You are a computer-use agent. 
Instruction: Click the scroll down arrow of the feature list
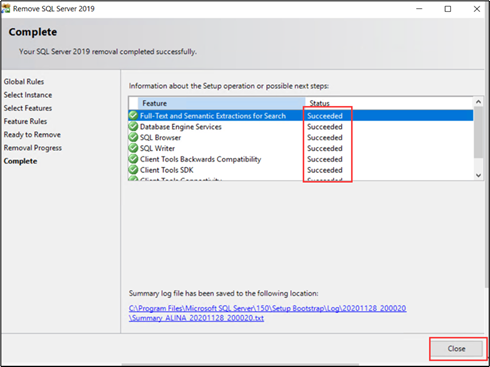478,175
